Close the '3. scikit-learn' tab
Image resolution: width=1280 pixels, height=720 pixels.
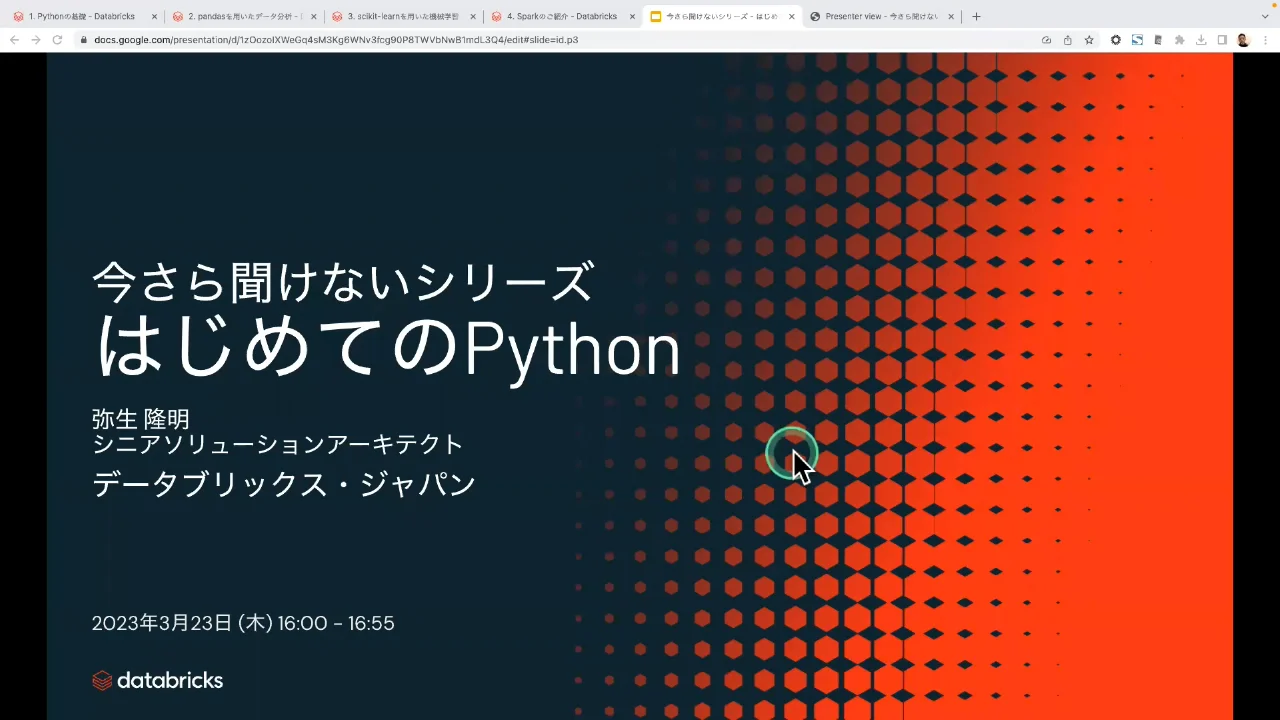pyautogui.click(x=472, y=16)
